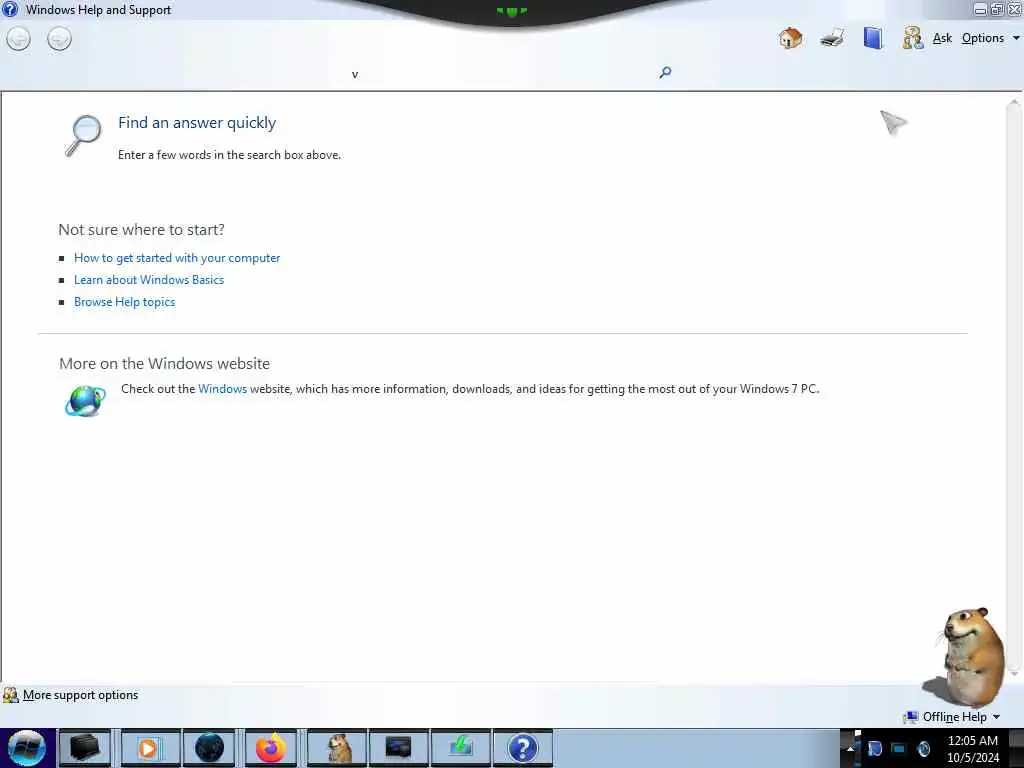Click the Not sure where to start? heading
Screen dimensions: 1024x768
(x=141, y=230)
